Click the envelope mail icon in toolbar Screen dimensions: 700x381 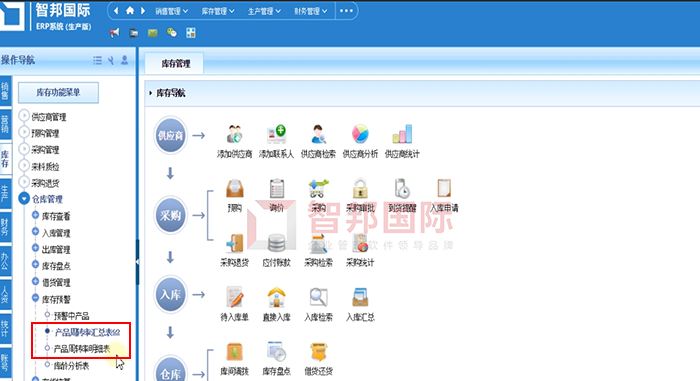pos(152,33)
